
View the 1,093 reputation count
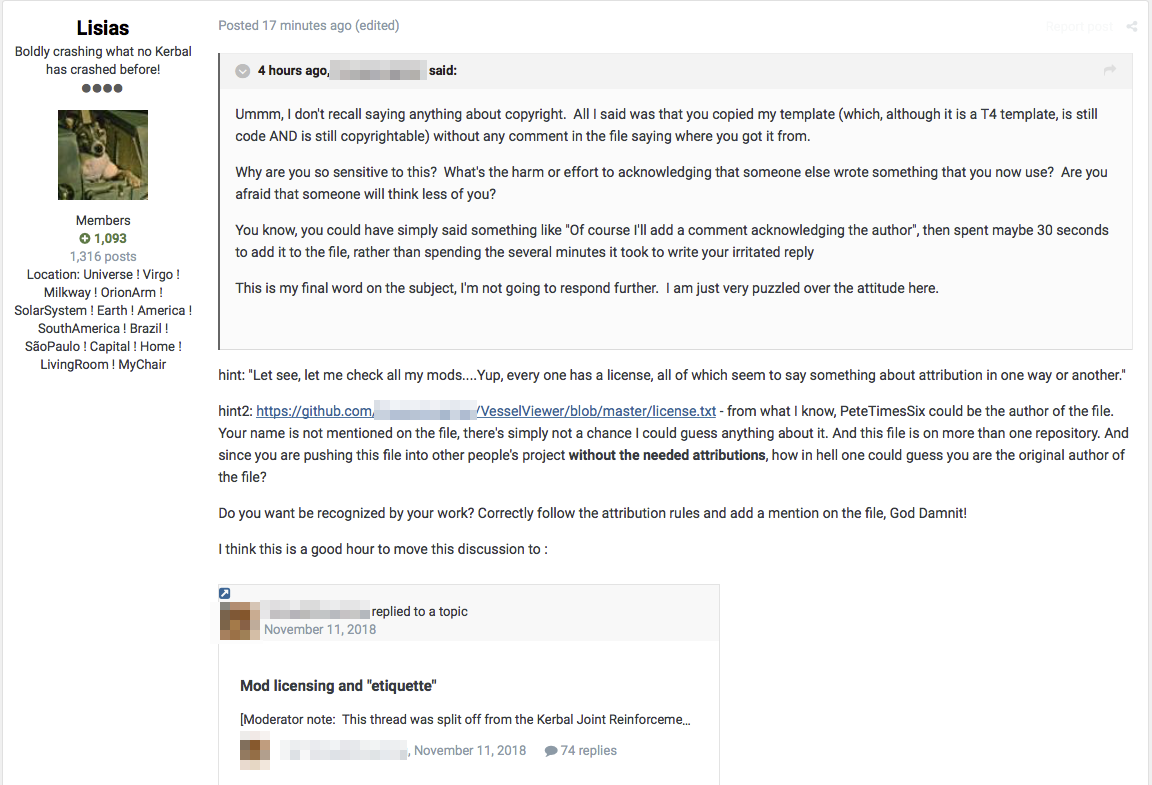[110, 238]
